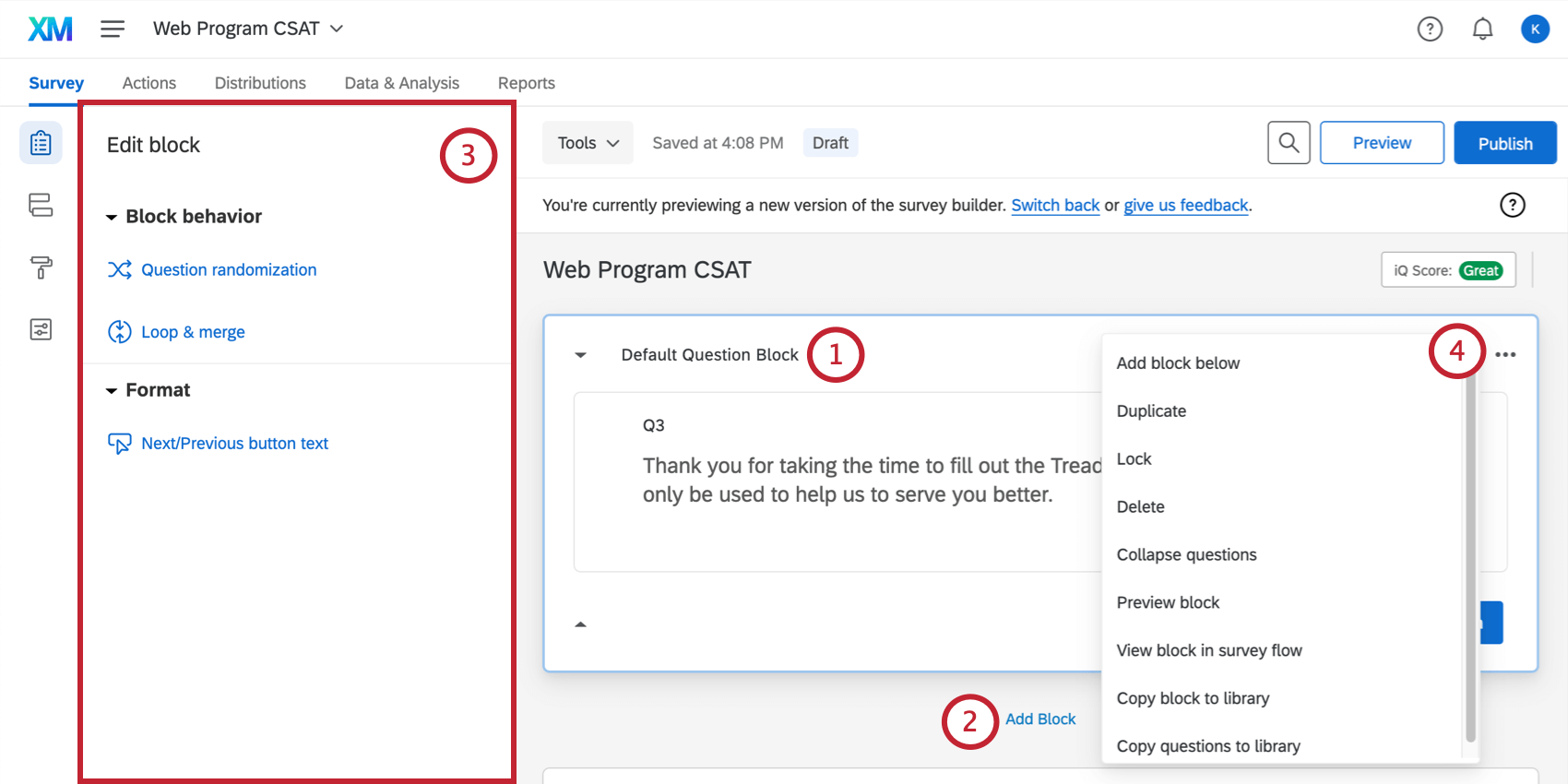Open the notifications bell
This screenshot has height=784, width=1568.
click(1482, 30)
